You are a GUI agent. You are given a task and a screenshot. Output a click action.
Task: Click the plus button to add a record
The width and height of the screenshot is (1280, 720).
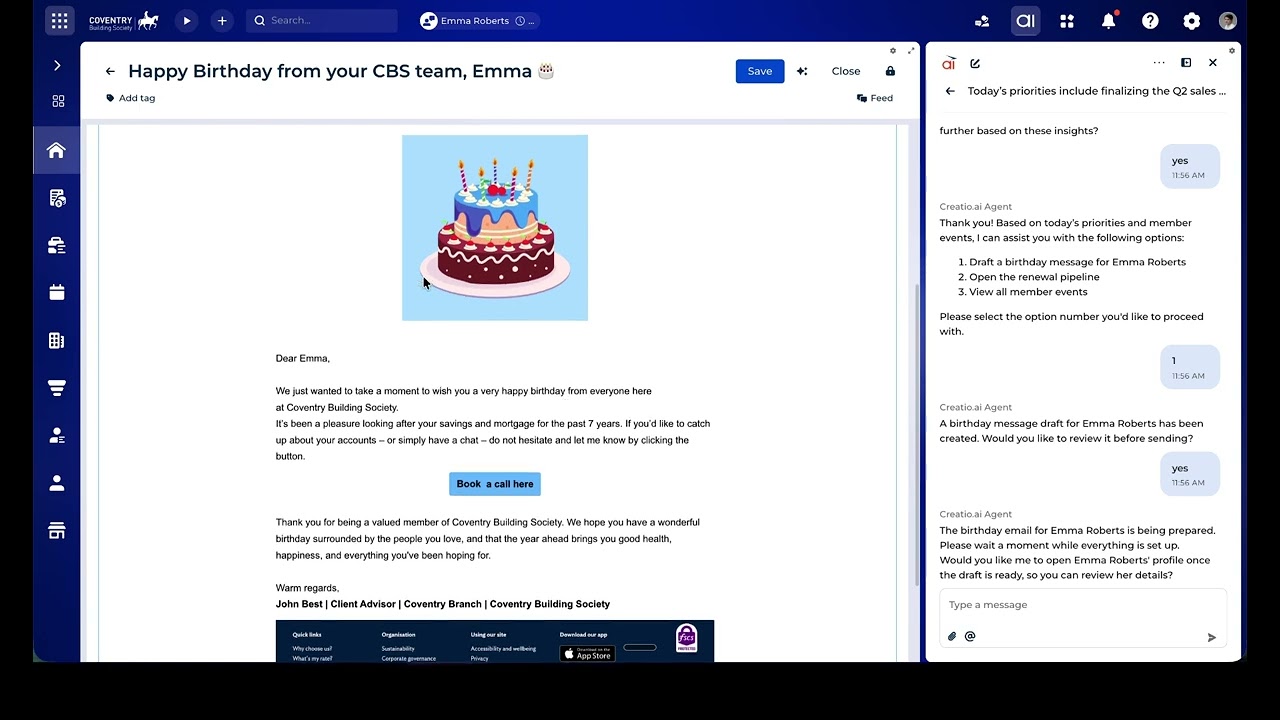coord(222,20)
